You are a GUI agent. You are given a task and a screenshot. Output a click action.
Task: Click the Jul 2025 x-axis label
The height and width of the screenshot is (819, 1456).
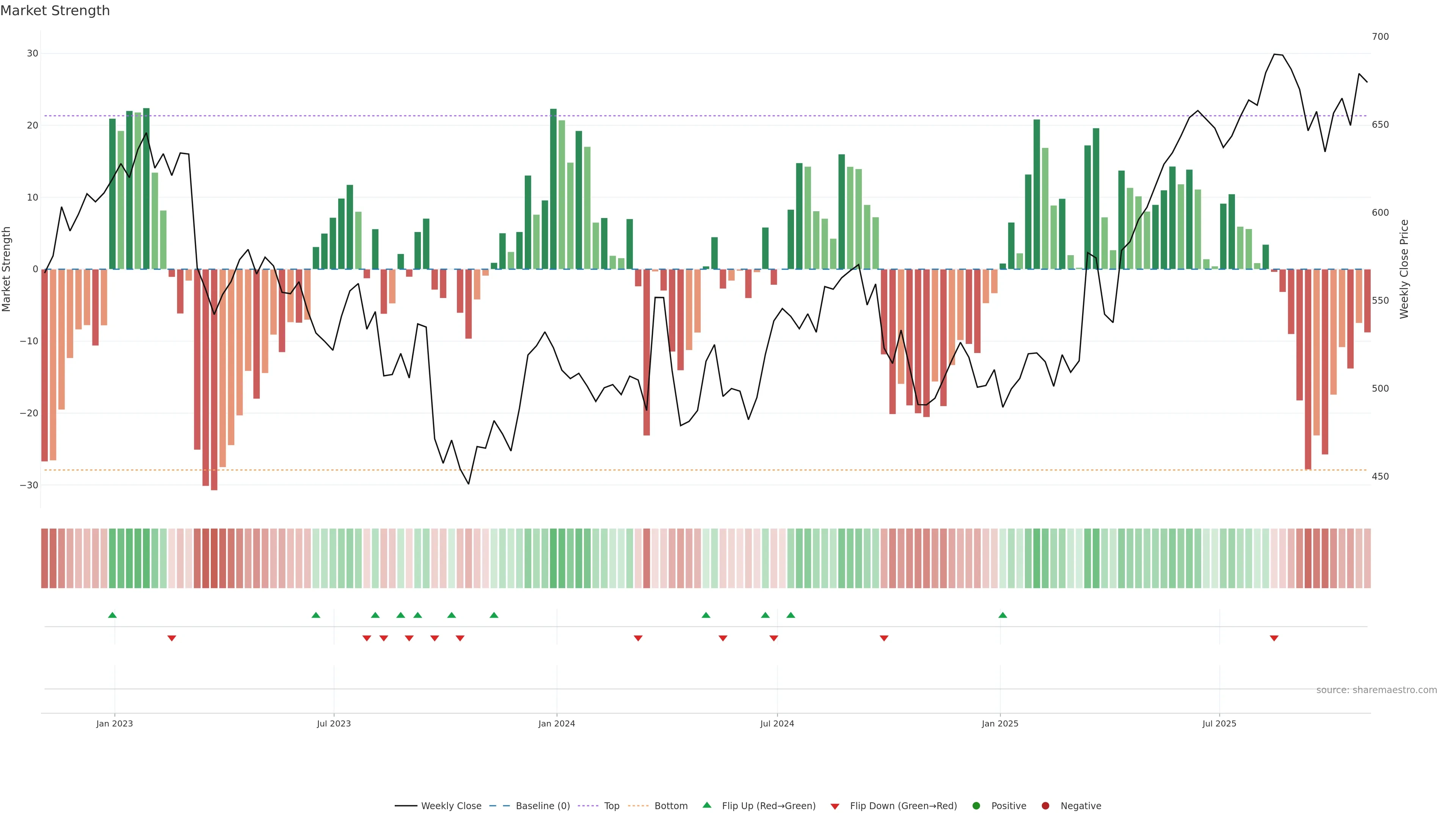1219,723
